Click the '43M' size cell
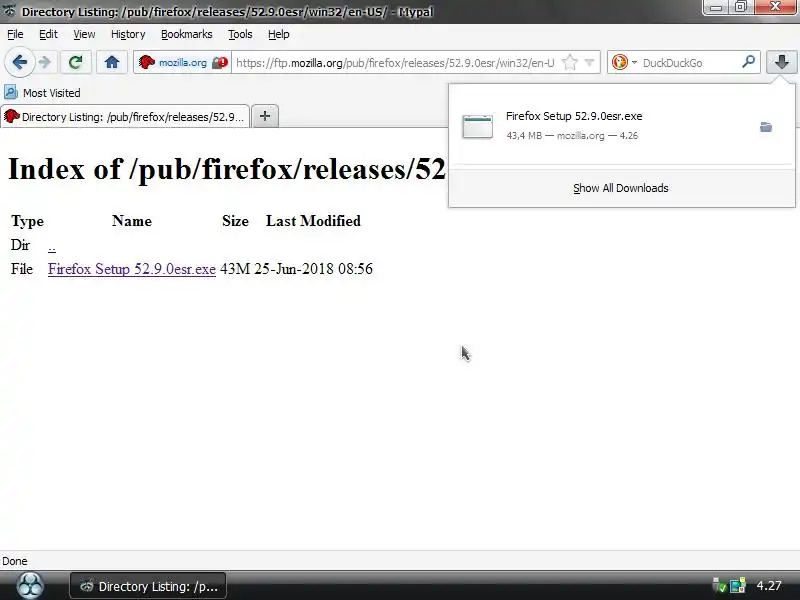This screenshot has width=800, height=600. point(235,269)
